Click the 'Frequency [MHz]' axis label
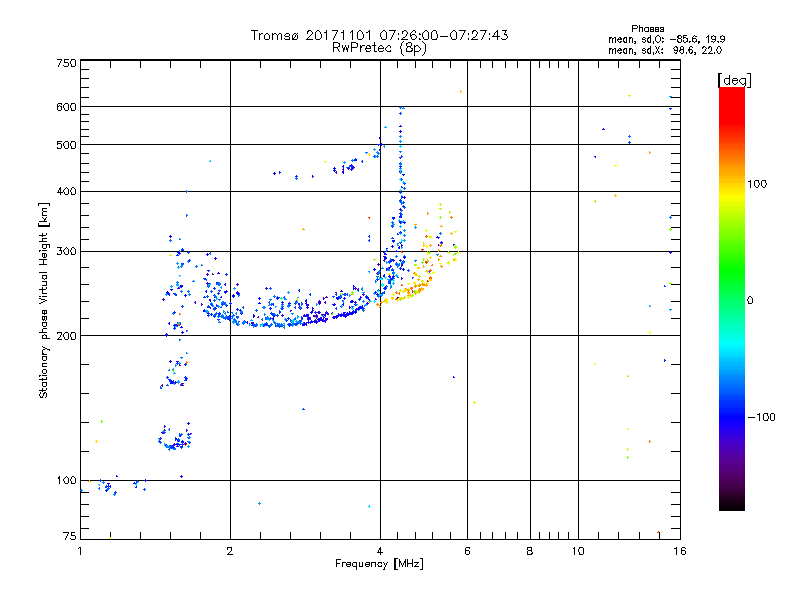Viewport: 800px width, 600px height. (x=380, y=564)
